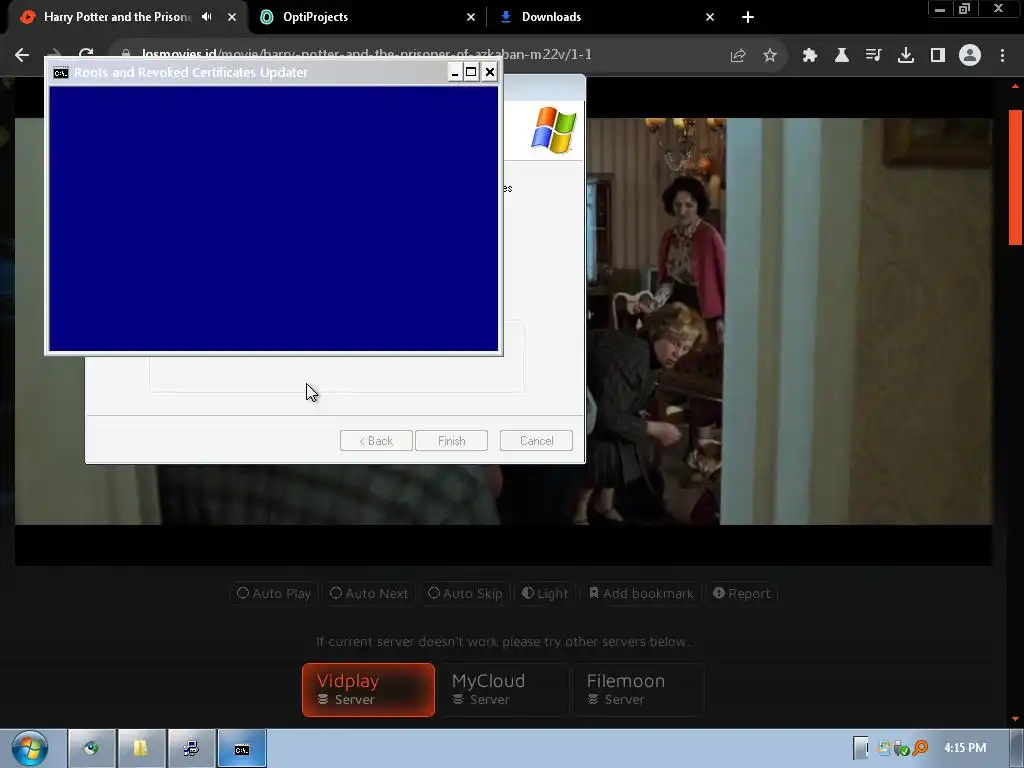Report the video using Report
This screenshot has width=1024, height=768.
coord(741,594)
